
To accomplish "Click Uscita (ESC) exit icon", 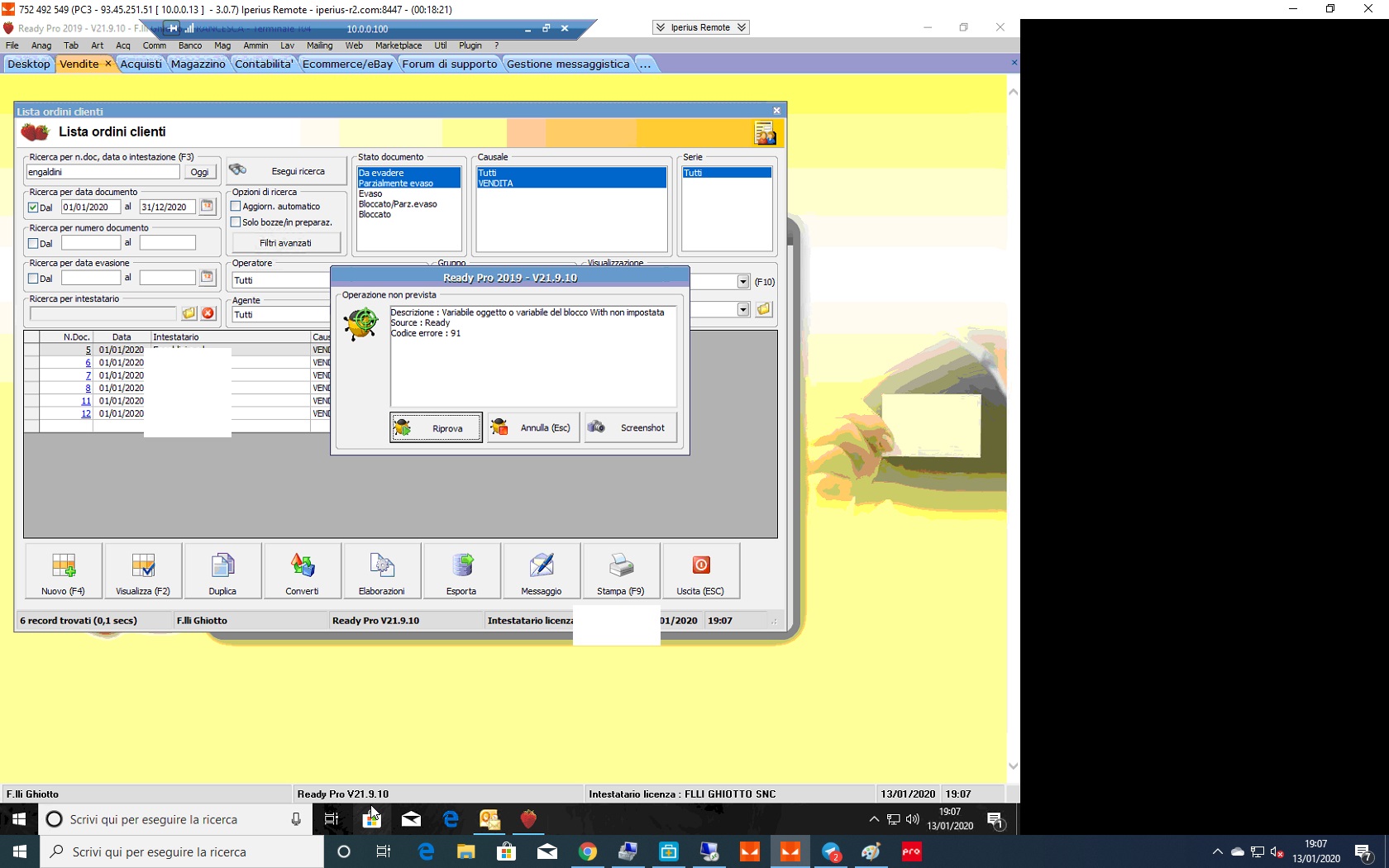I will tap(700, 570).
